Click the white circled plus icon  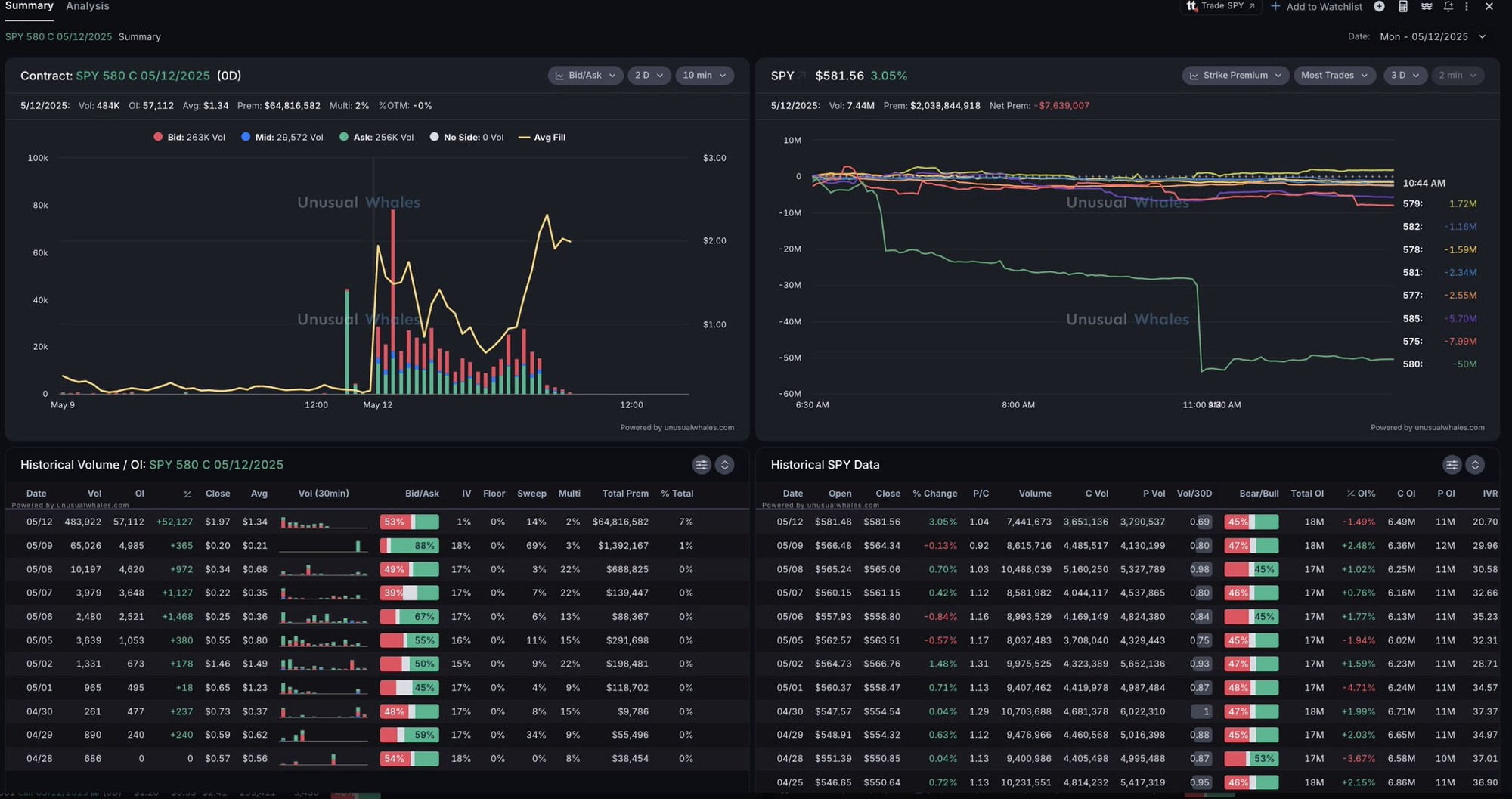point(1379,6)
